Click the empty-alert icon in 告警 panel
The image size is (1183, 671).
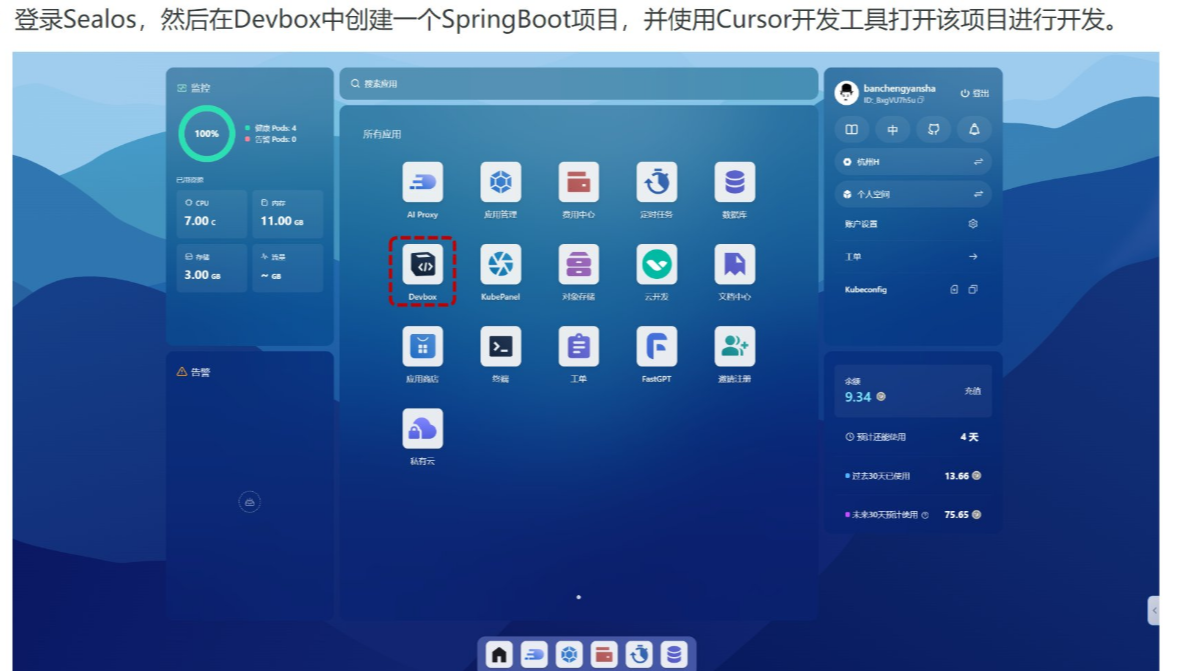click(x=250, y=502)
